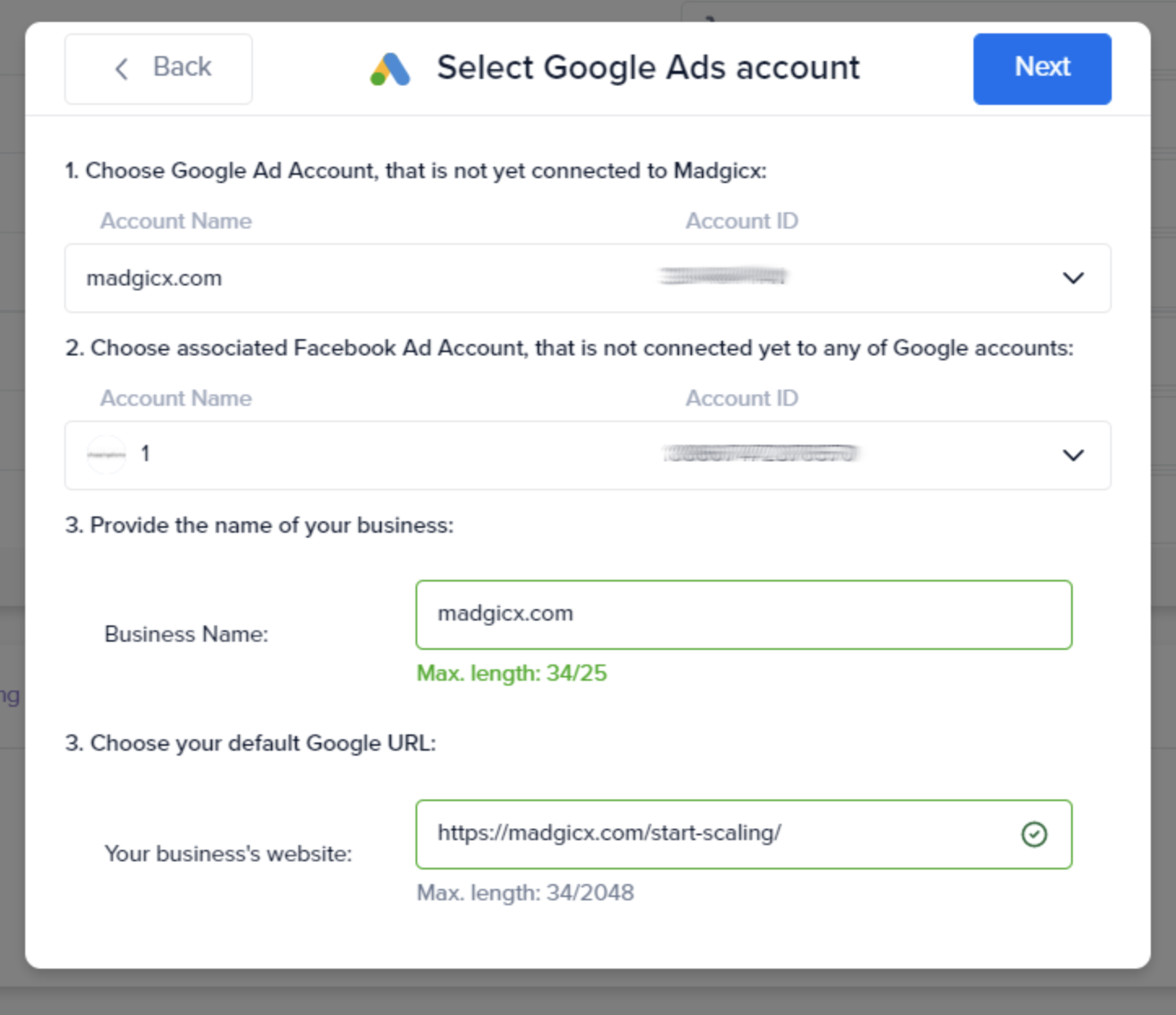Click the Back button
Viewport: 1176px width, 1015px height.
click(159, 68)
